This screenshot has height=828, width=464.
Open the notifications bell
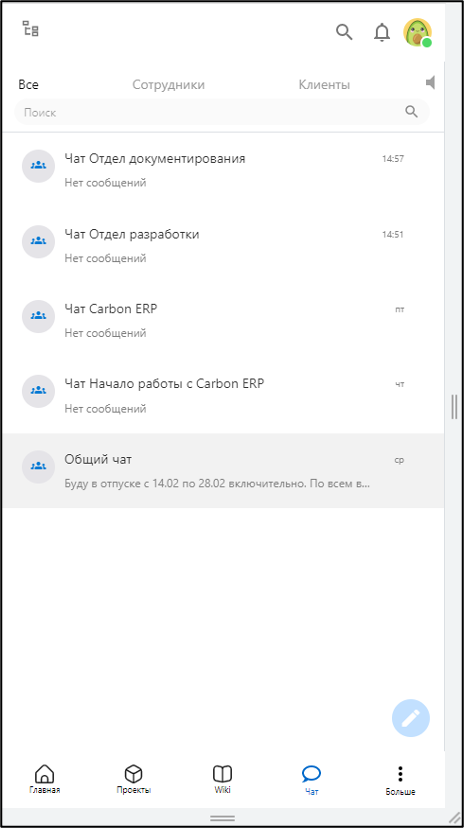[x=382, y=32]
